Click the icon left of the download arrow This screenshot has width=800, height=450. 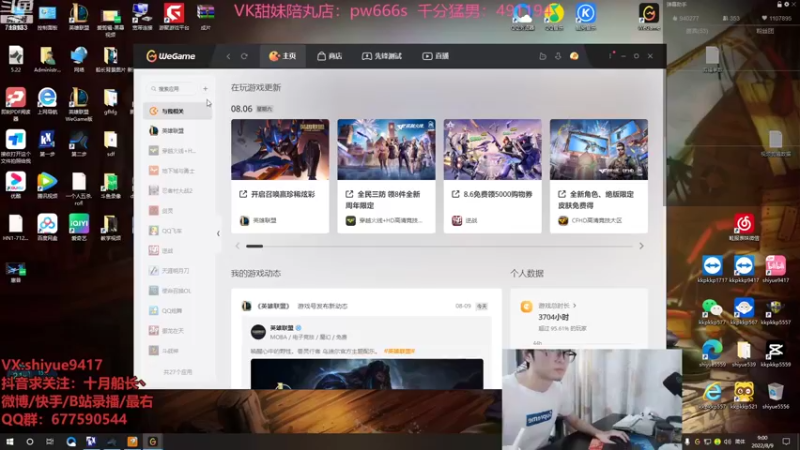[x=543, y=56]
